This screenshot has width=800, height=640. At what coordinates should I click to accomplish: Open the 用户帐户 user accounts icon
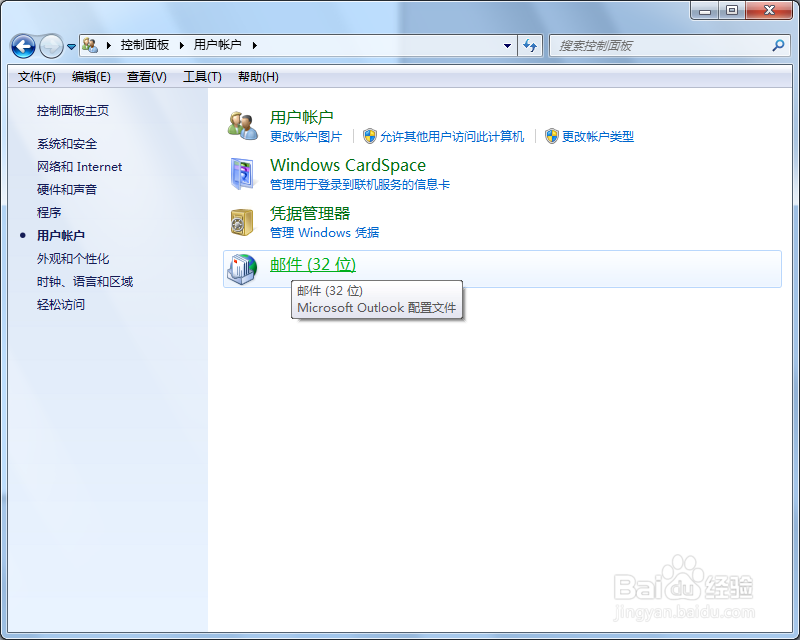click(243, 122)
